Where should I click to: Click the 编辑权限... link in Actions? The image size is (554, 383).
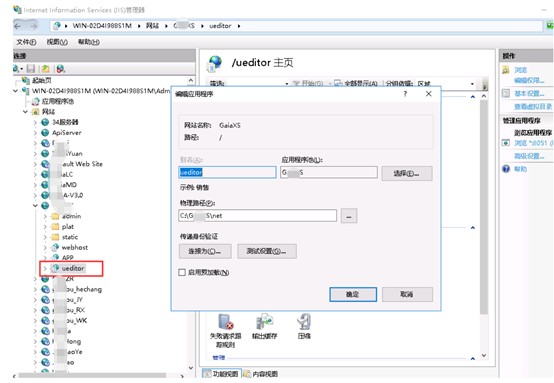pos(529,81)
